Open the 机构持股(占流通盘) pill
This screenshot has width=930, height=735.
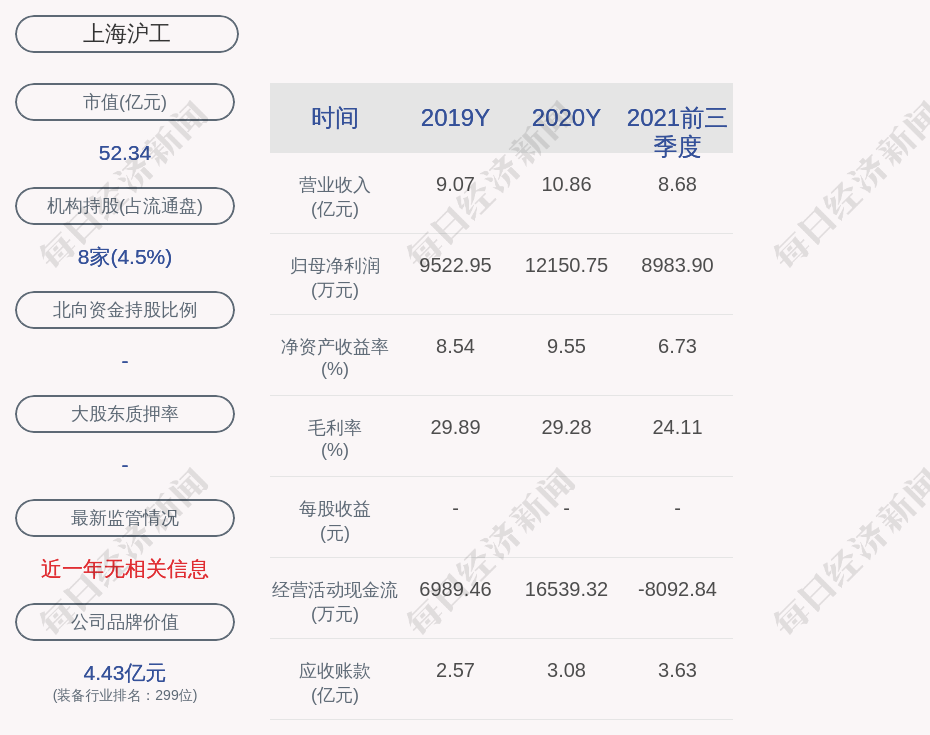(x=125, y=206)
